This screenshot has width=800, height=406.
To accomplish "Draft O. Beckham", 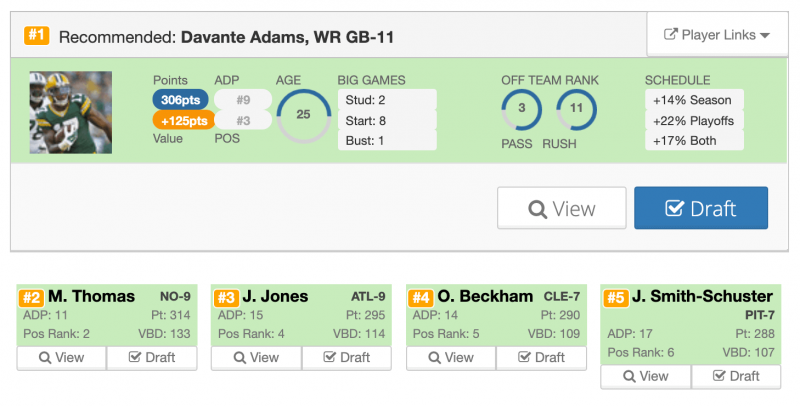I will (541, 358).
